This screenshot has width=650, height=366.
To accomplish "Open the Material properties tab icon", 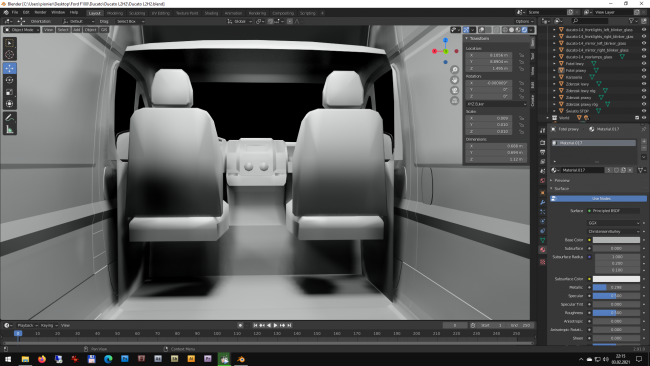I will click(x=542, y=250).
